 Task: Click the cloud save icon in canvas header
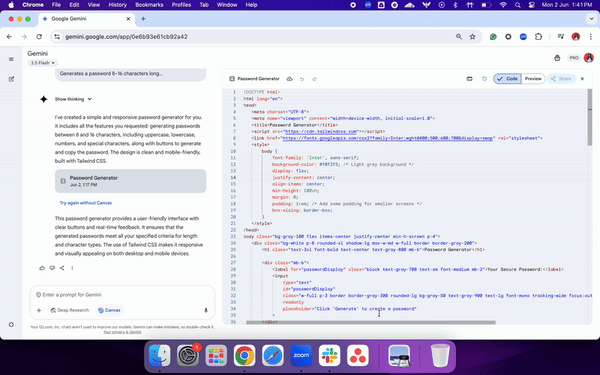[x=289, y=79]
